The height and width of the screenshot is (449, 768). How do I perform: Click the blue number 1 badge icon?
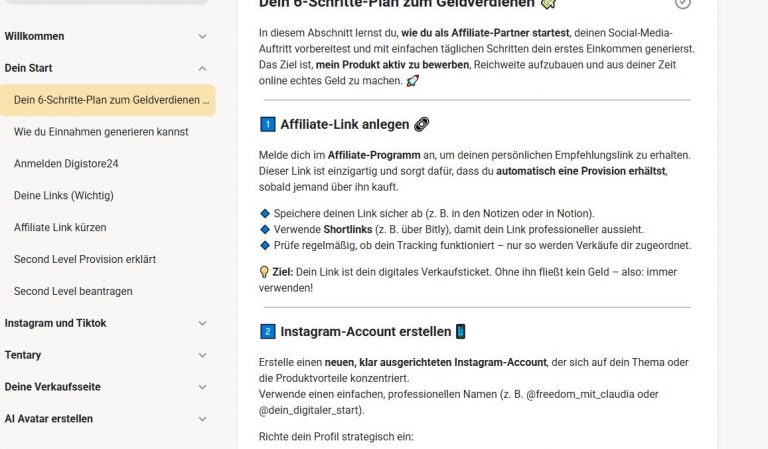coord(267,125)
